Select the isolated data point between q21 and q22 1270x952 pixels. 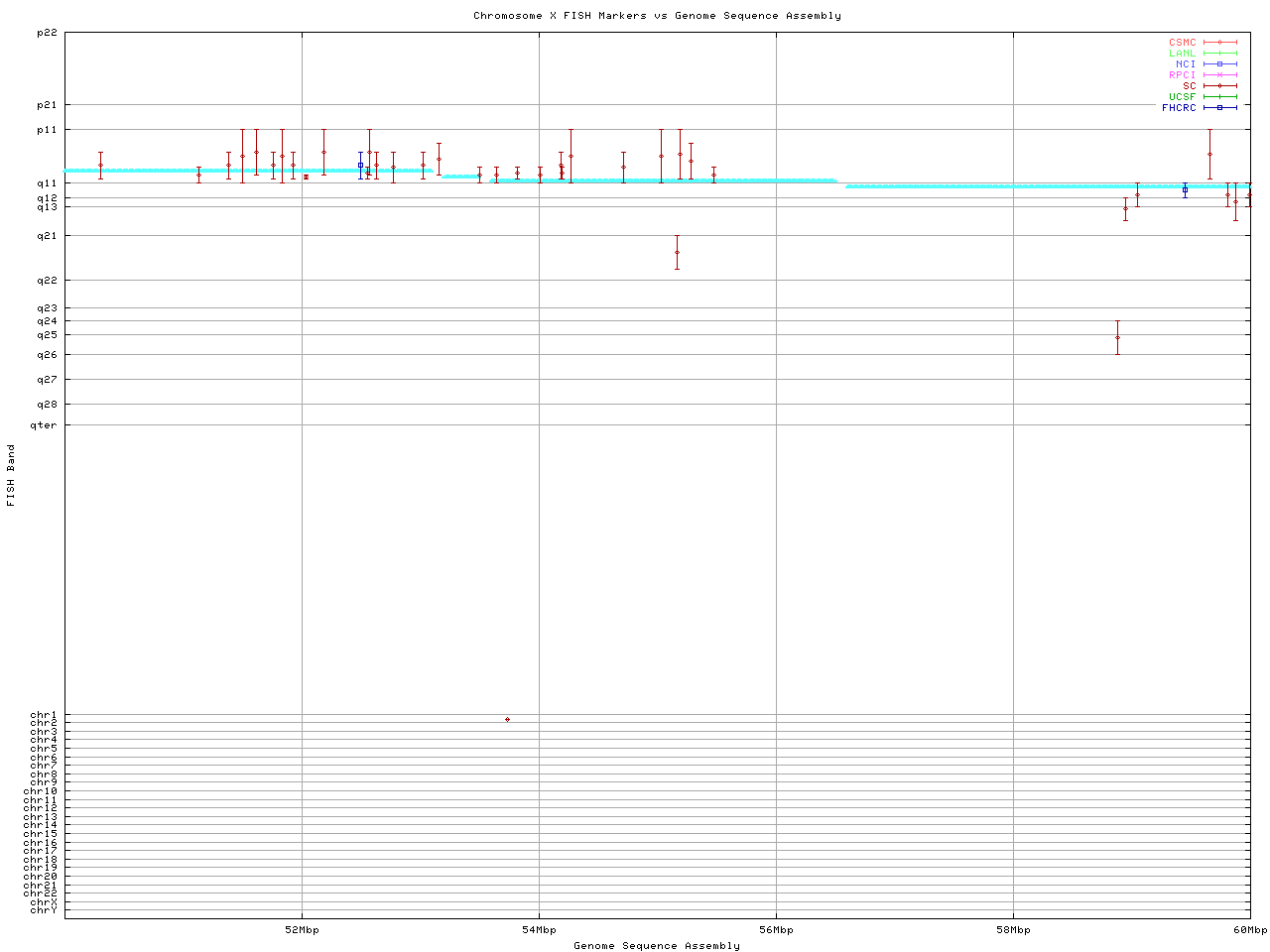coord(677,252)
